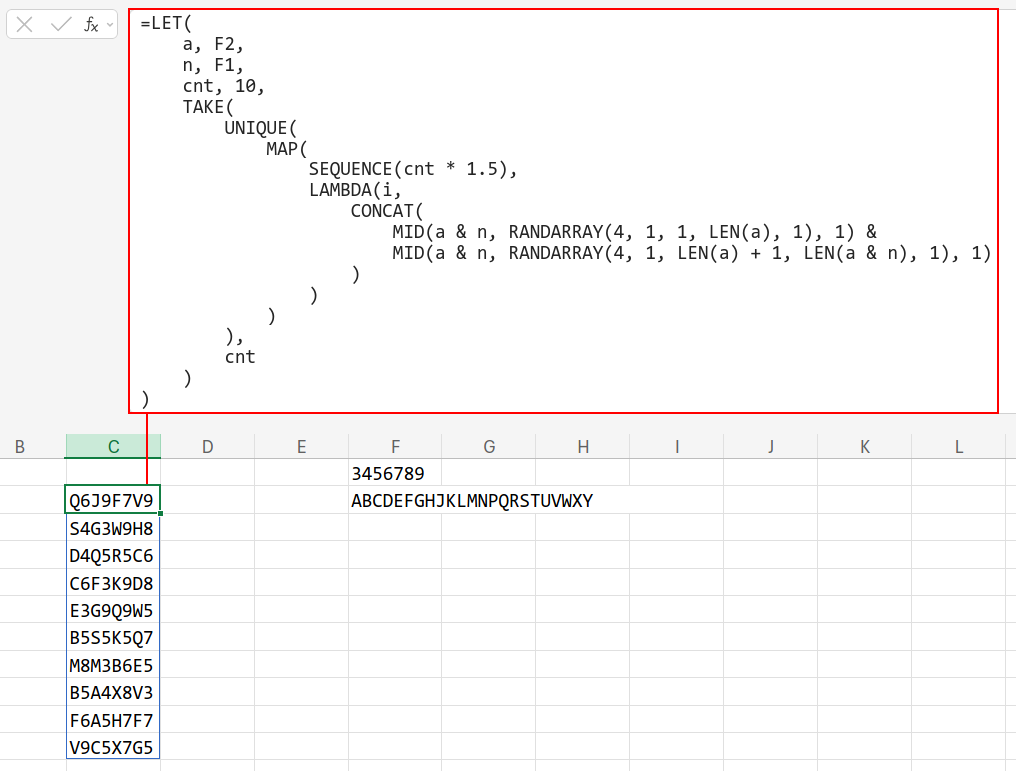Screen dimensions: 1016x771
Task: Open Insert Function via fx icon
Action: click(90, 25)
